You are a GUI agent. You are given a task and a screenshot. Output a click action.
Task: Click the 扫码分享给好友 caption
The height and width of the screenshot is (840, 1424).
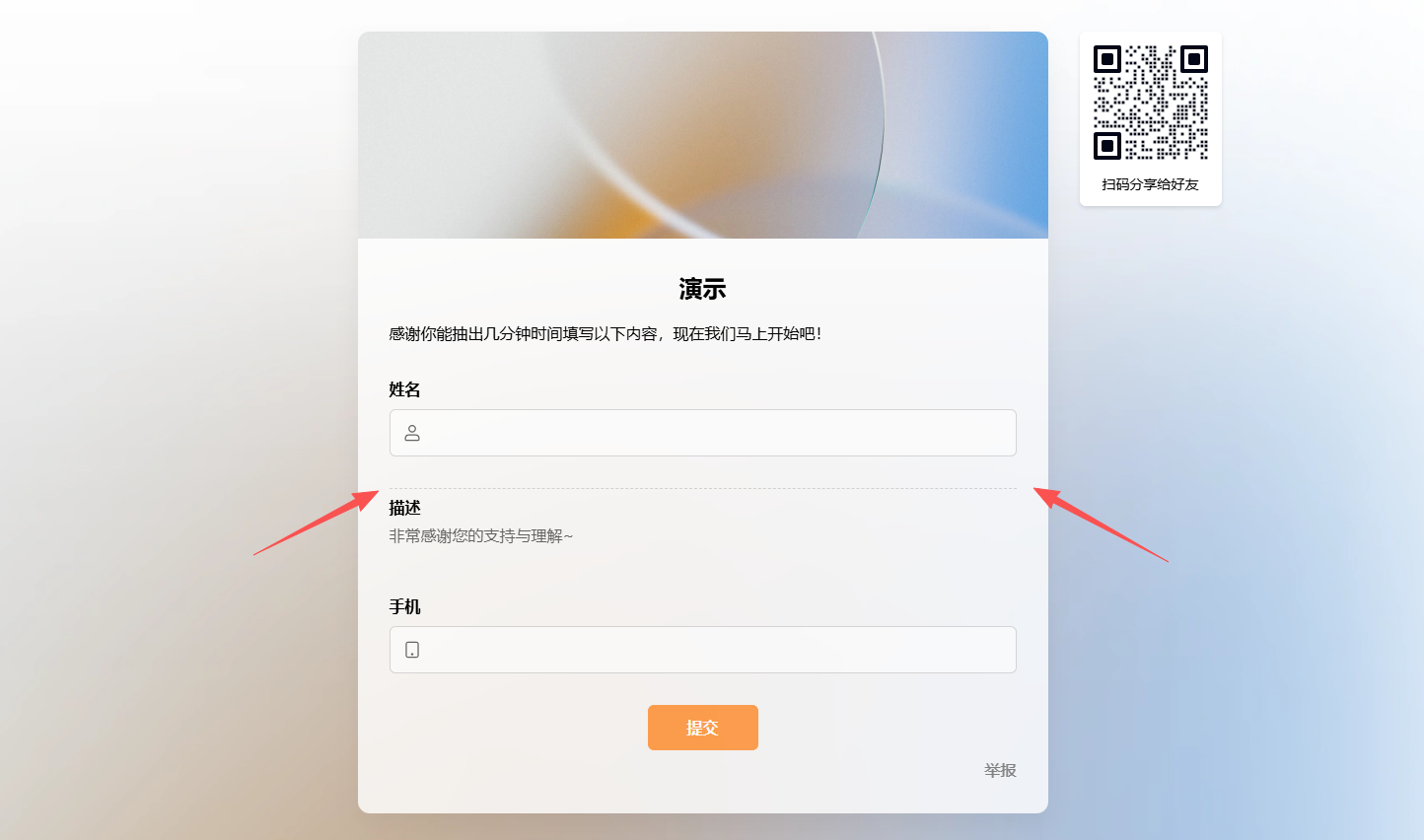(x=1151, y=184)
